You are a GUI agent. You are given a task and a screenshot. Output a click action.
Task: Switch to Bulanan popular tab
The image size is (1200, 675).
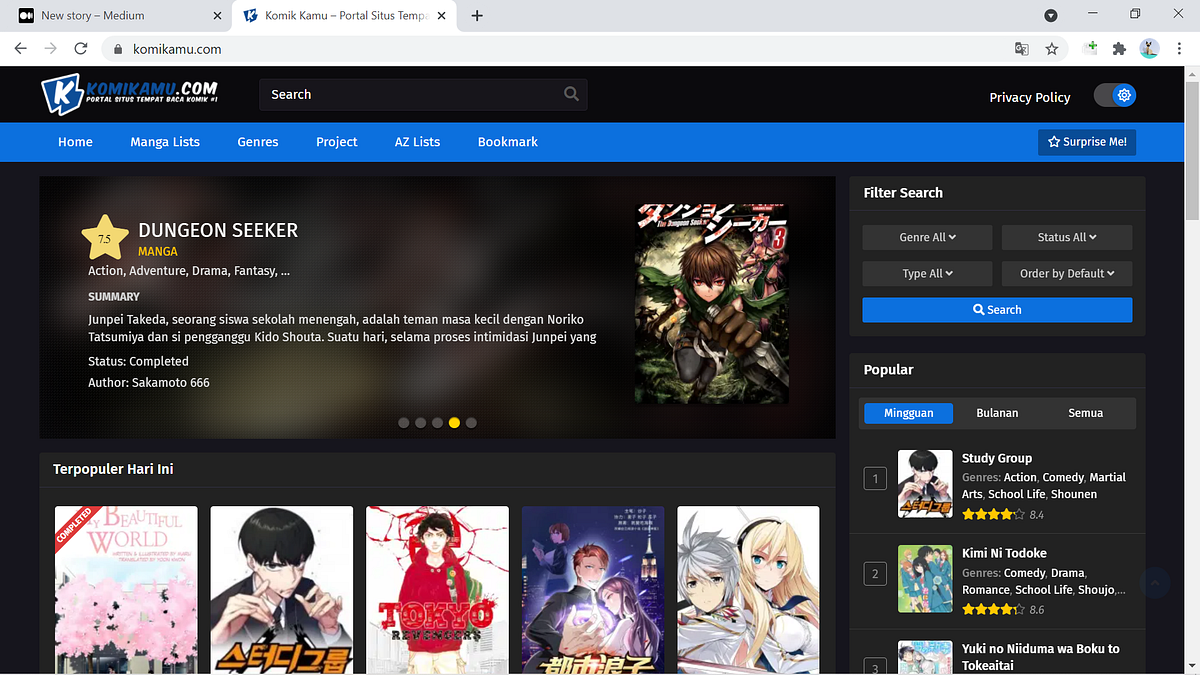[997, 413]
